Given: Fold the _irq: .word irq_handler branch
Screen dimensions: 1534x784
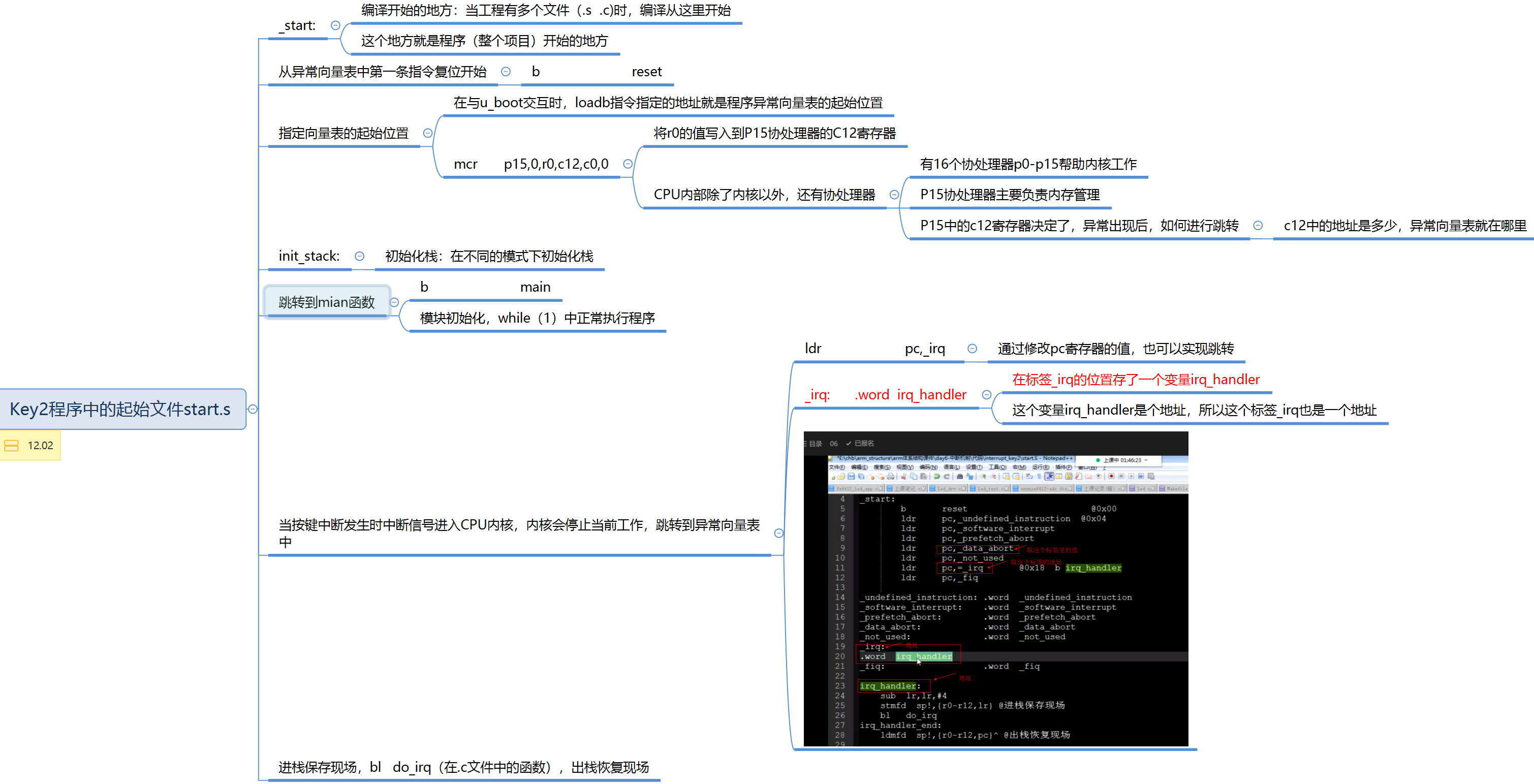Looking at the screenshot, I should (x=986, y=395).
